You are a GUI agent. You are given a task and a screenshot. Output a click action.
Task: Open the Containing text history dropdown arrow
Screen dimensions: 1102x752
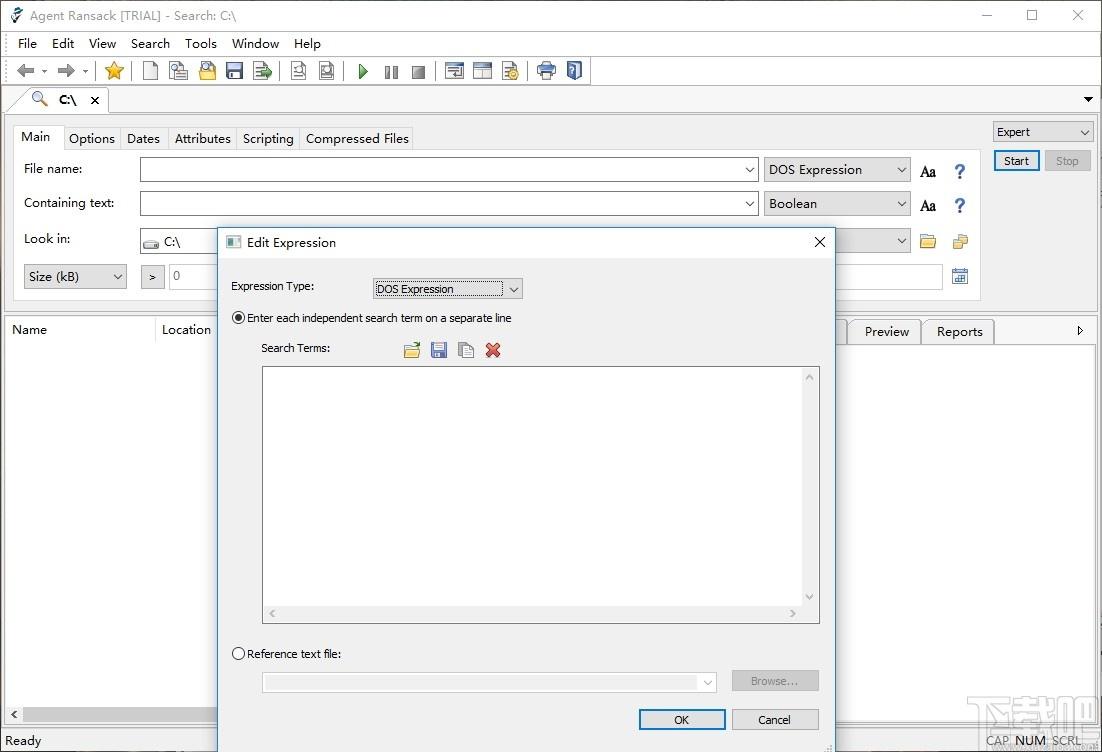click(749, 204)
